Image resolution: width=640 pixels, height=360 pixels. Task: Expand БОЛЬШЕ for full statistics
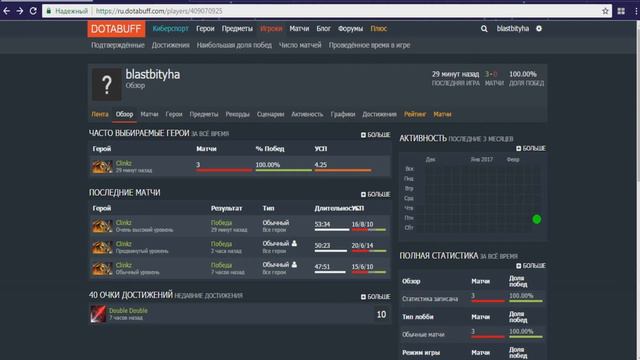tap(531, 266)
